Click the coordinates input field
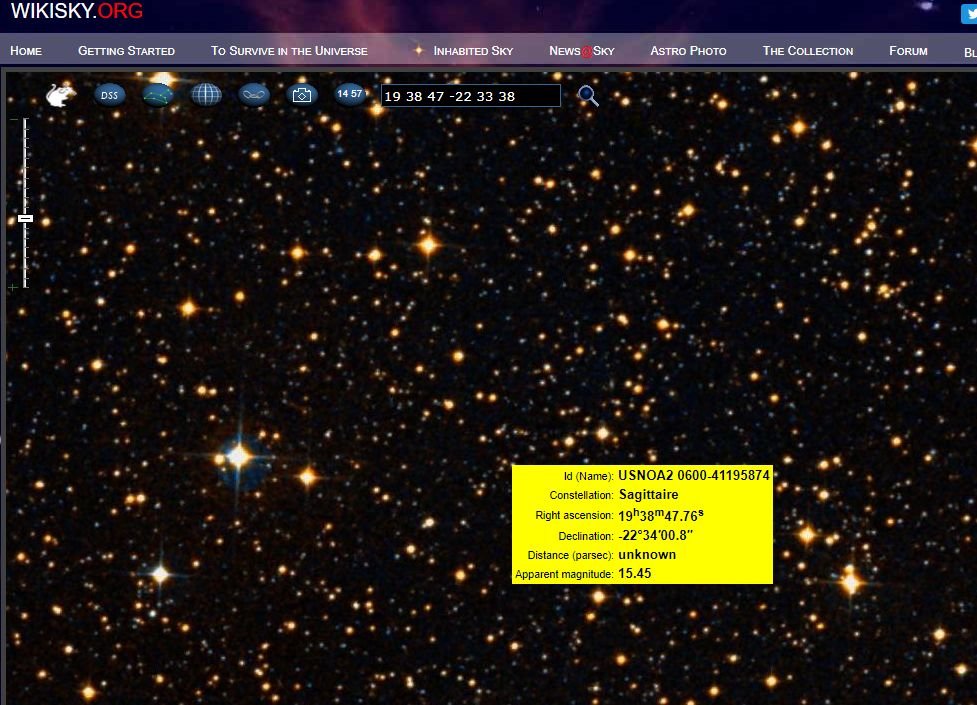This screenshot has width=977, height=705. click(470, 95)
